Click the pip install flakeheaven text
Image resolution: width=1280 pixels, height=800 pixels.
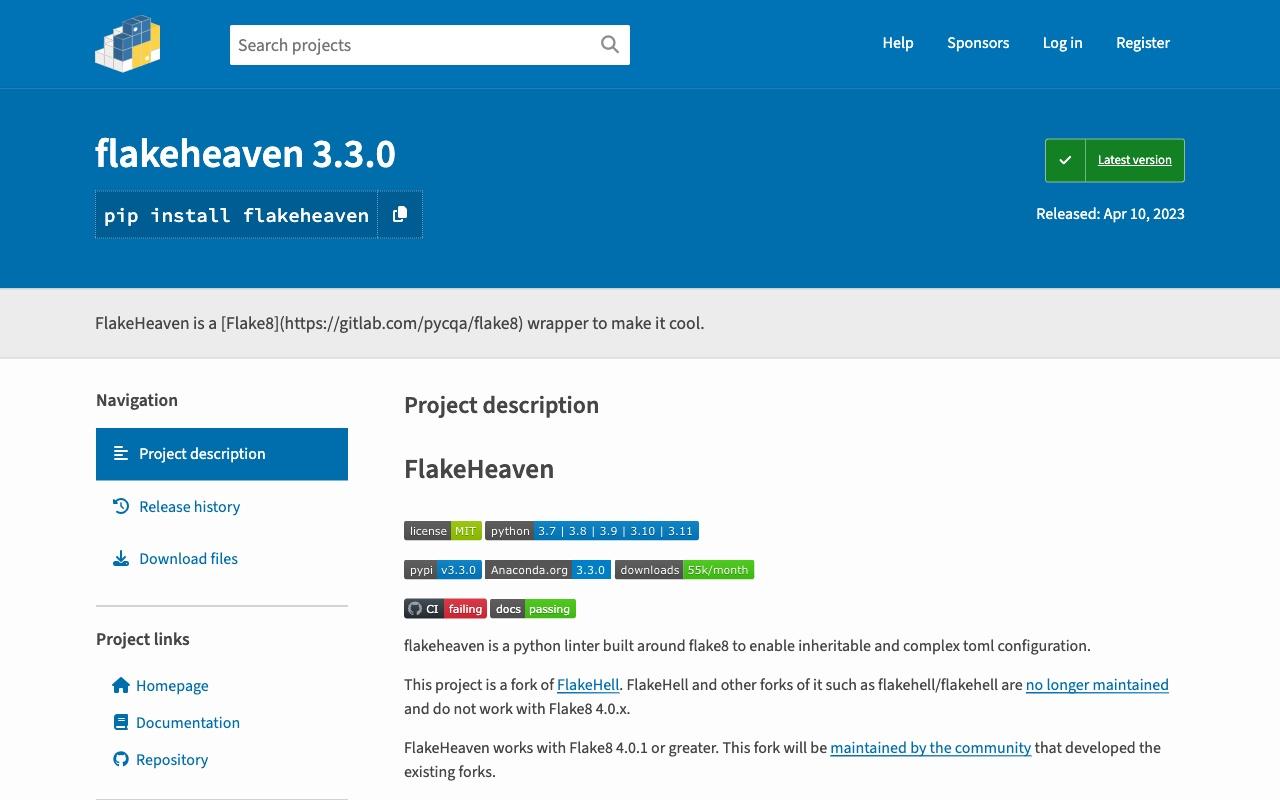click(x=236, y=215)
